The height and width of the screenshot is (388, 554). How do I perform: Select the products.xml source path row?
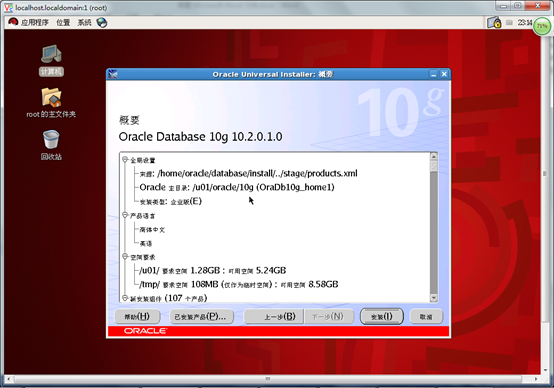[x=249, y=173]
